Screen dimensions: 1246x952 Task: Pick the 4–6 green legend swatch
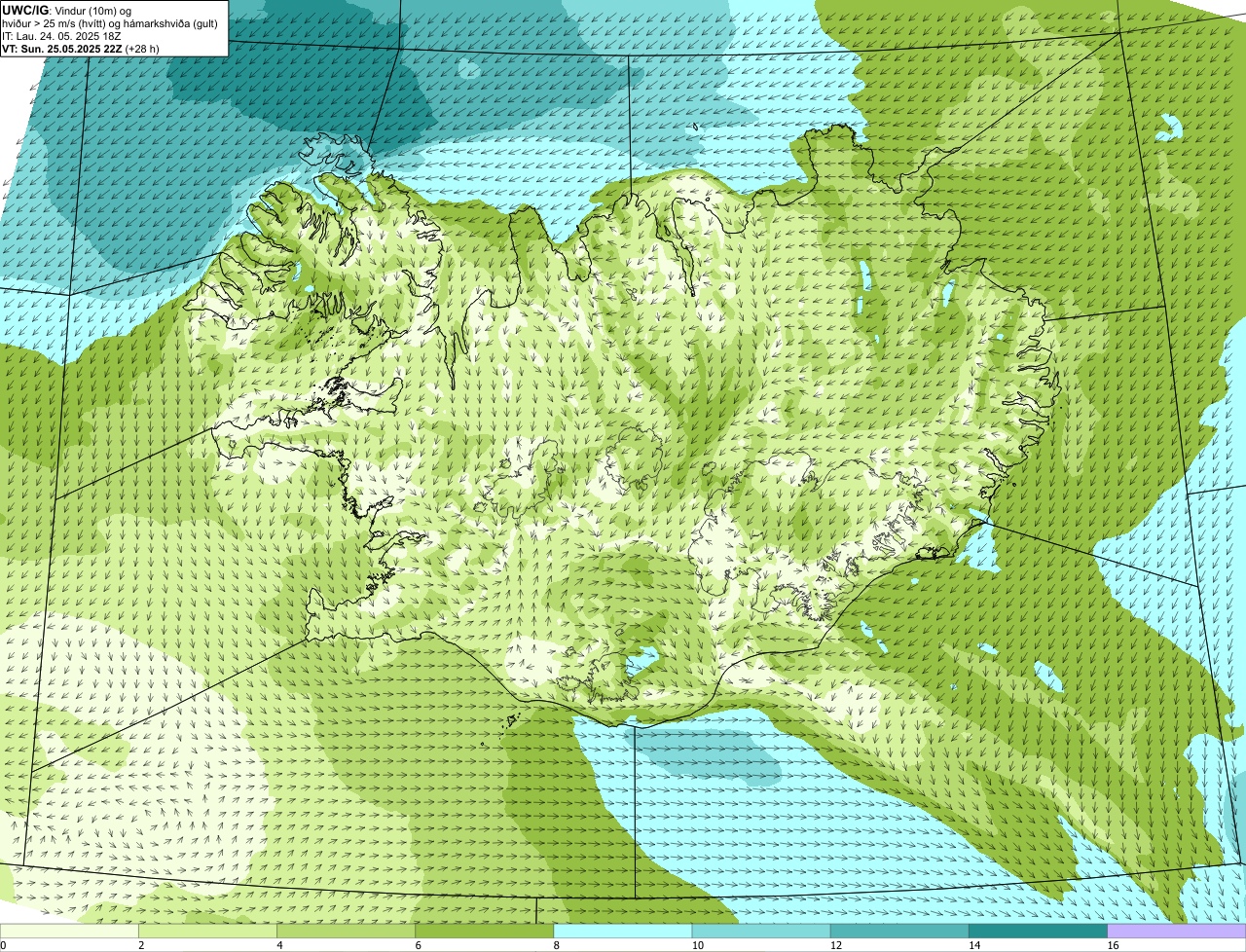pos(346,932)
